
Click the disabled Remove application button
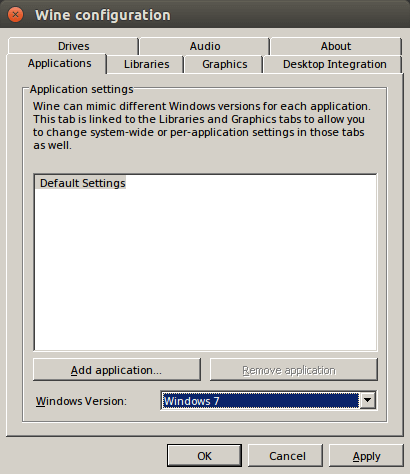294,370
